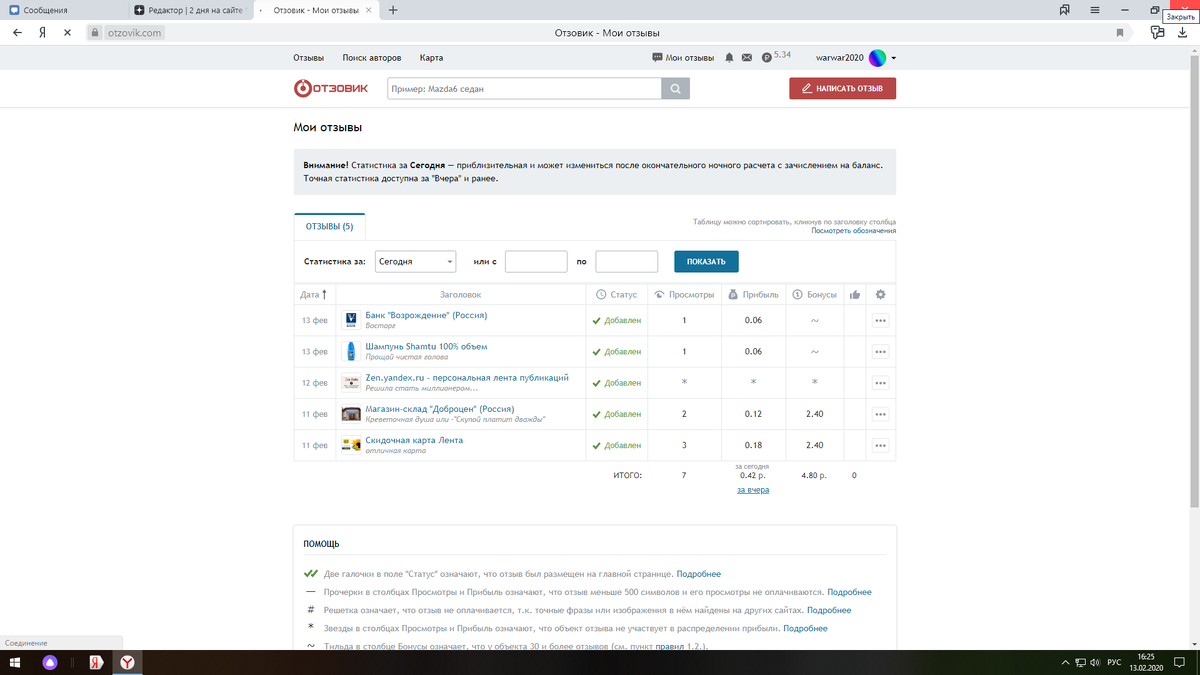Click the 'Показать' button
Viewport: 1200px width, 675px height.
[706, 262]
